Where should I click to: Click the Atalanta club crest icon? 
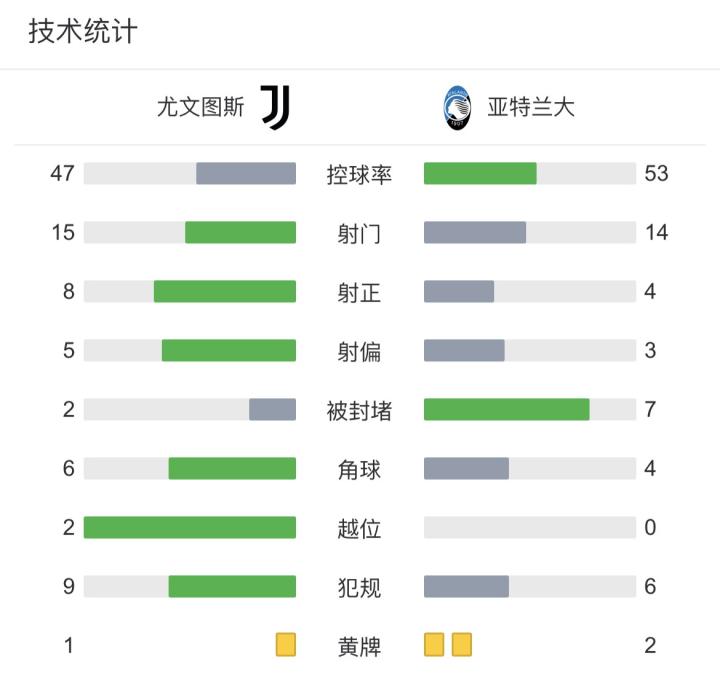[x=455, y=107]
